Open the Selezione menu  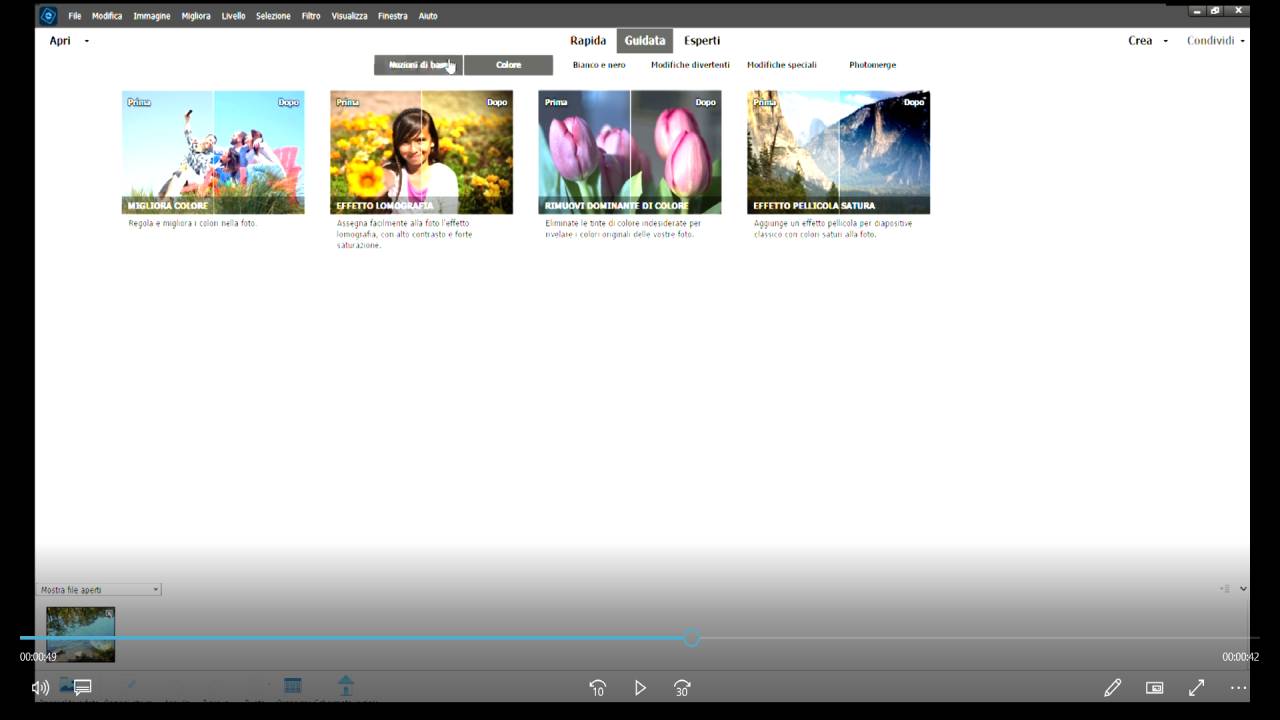[x=273, y=16]
